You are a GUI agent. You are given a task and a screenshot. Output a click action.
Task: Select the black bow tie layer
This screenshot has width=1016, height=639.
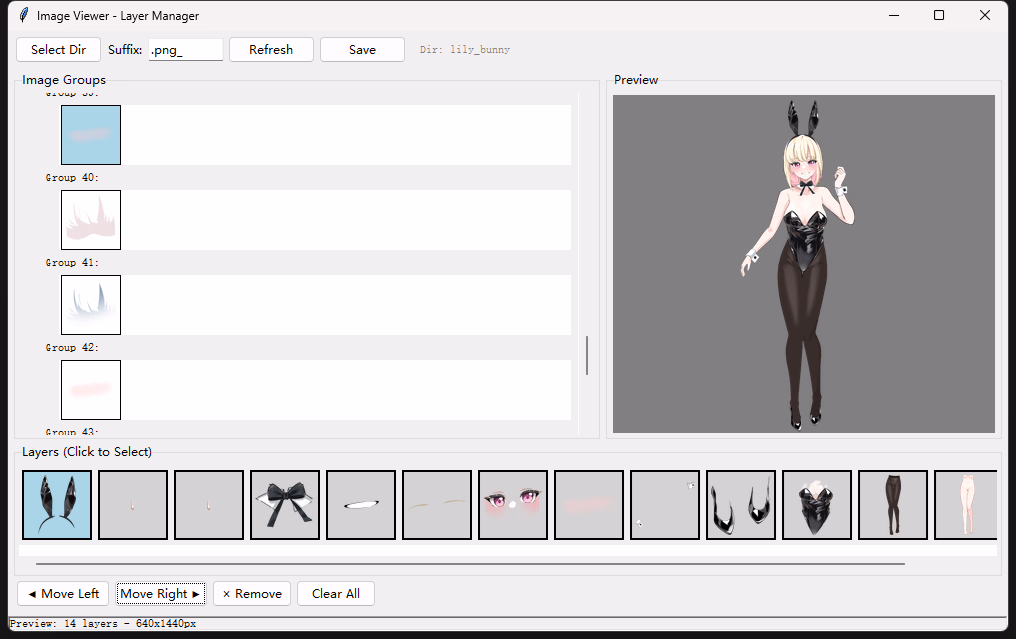[x=285, y=505]
